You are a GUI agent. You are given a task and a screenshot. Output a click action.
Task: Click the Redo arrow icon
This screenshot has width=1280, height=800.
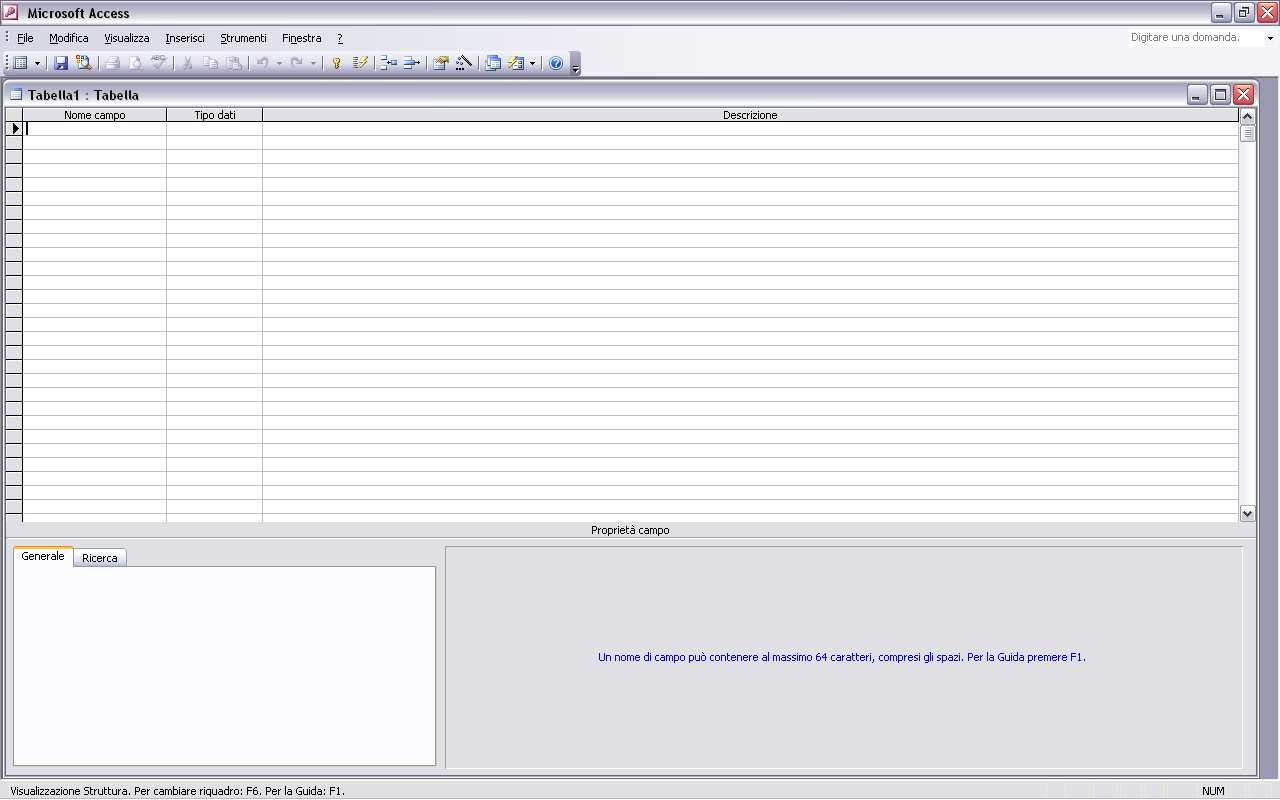point(296,63)
